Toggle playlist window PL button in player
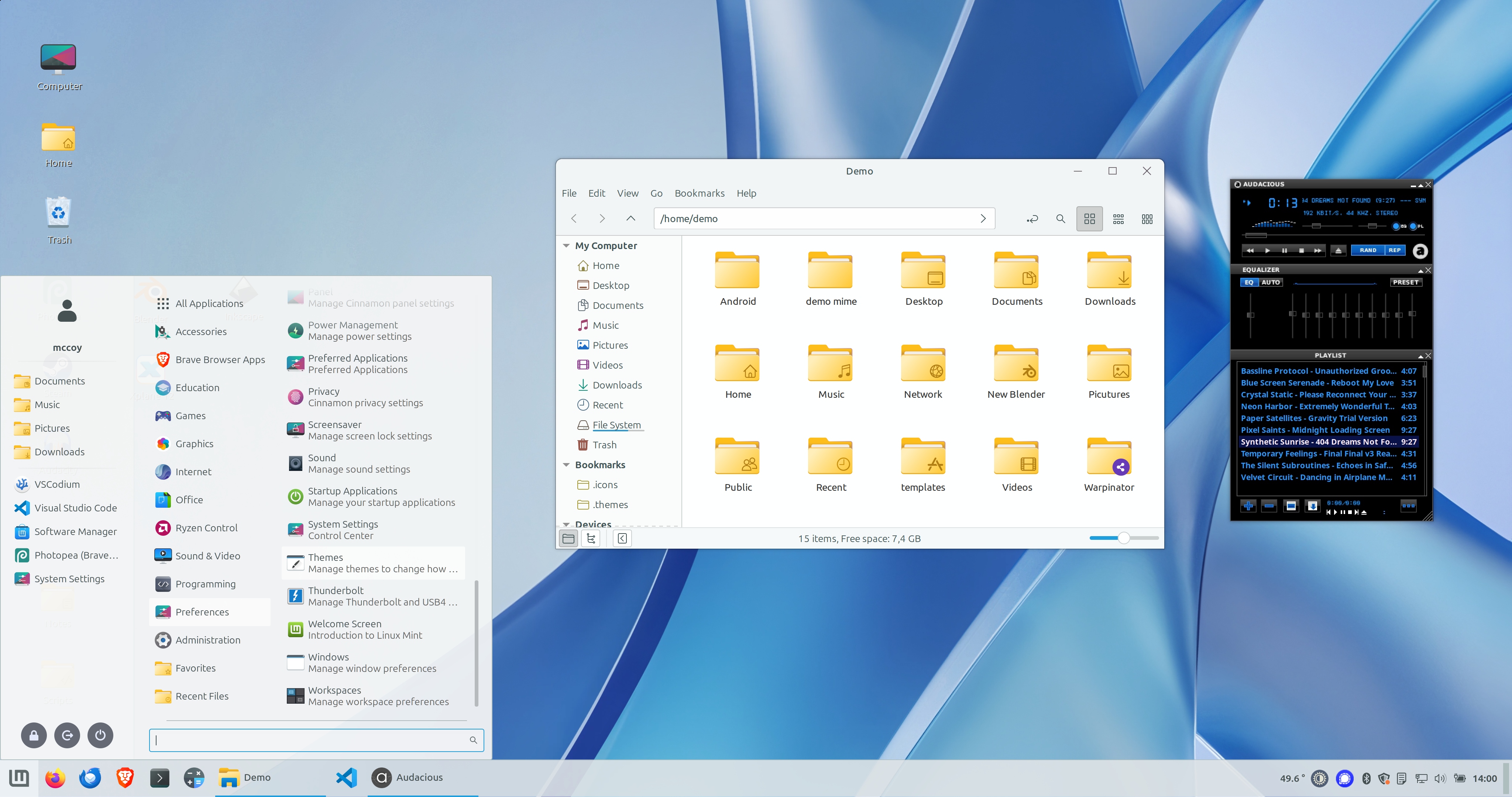Screen dimensions: 1512x797 pyautogui.click(x=1416, y=226)
